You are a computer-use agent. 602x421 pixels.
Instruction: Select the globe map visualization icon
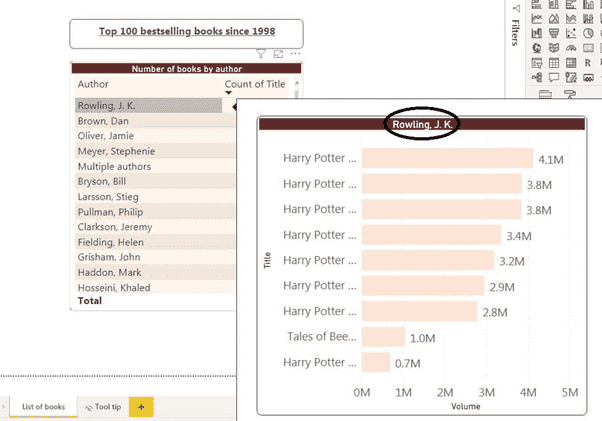536,48
